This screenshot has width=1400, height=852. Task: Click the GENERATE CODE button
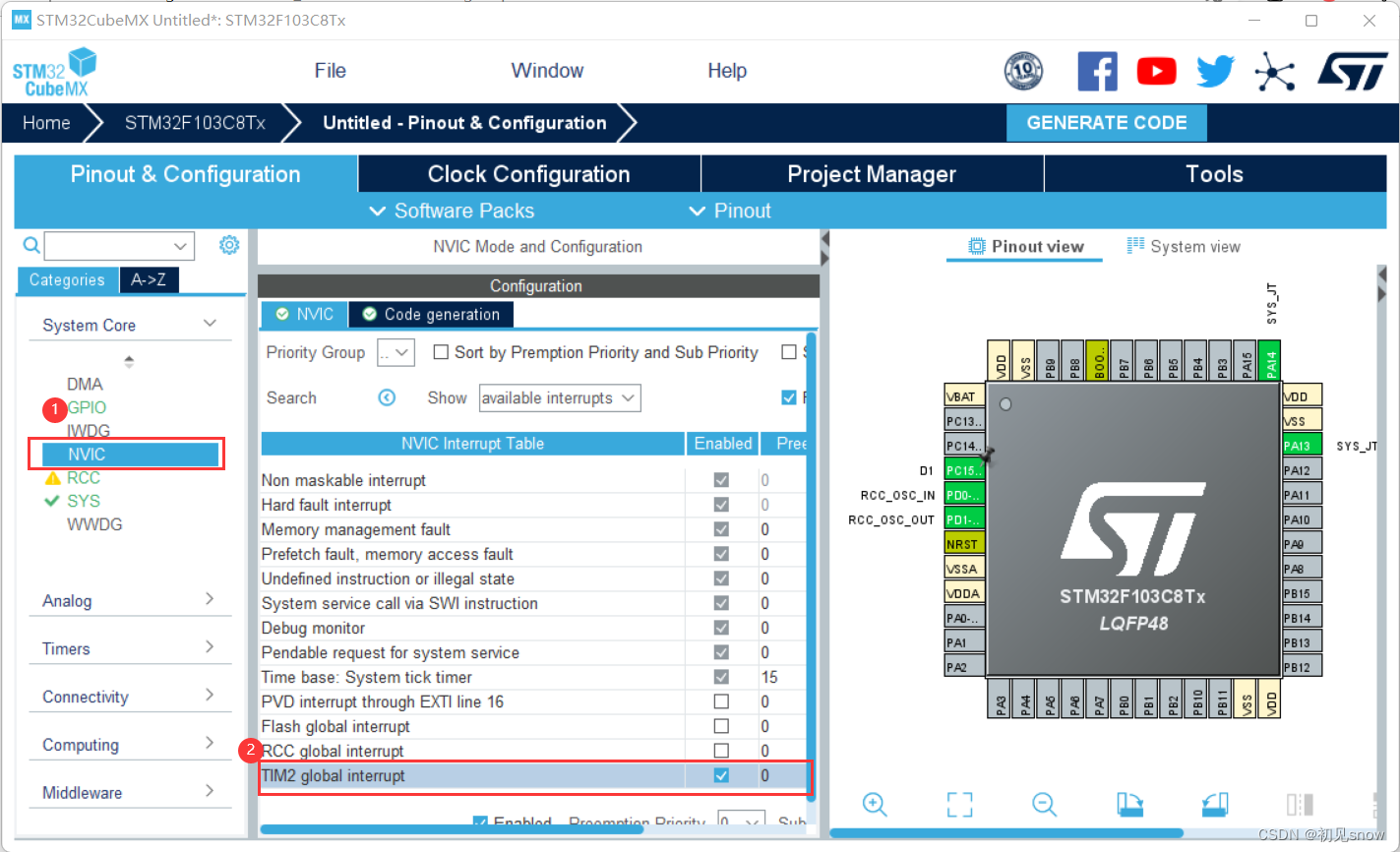coord(1107,123)
